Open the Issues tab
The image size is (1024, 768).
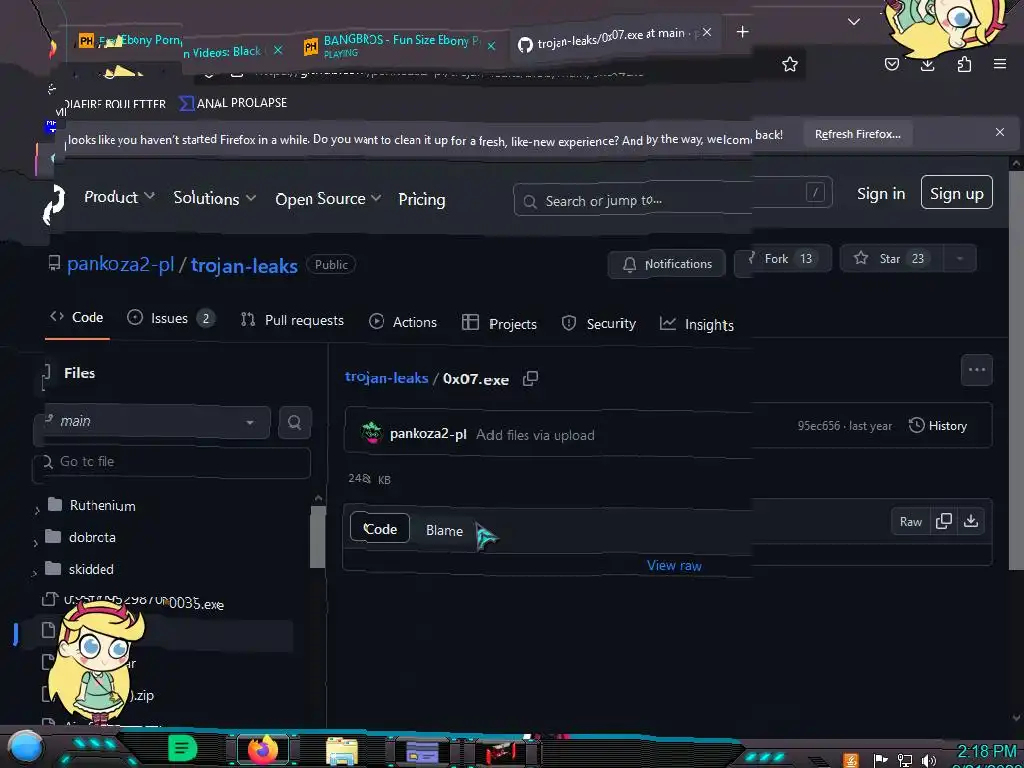(x=170, y=319)
